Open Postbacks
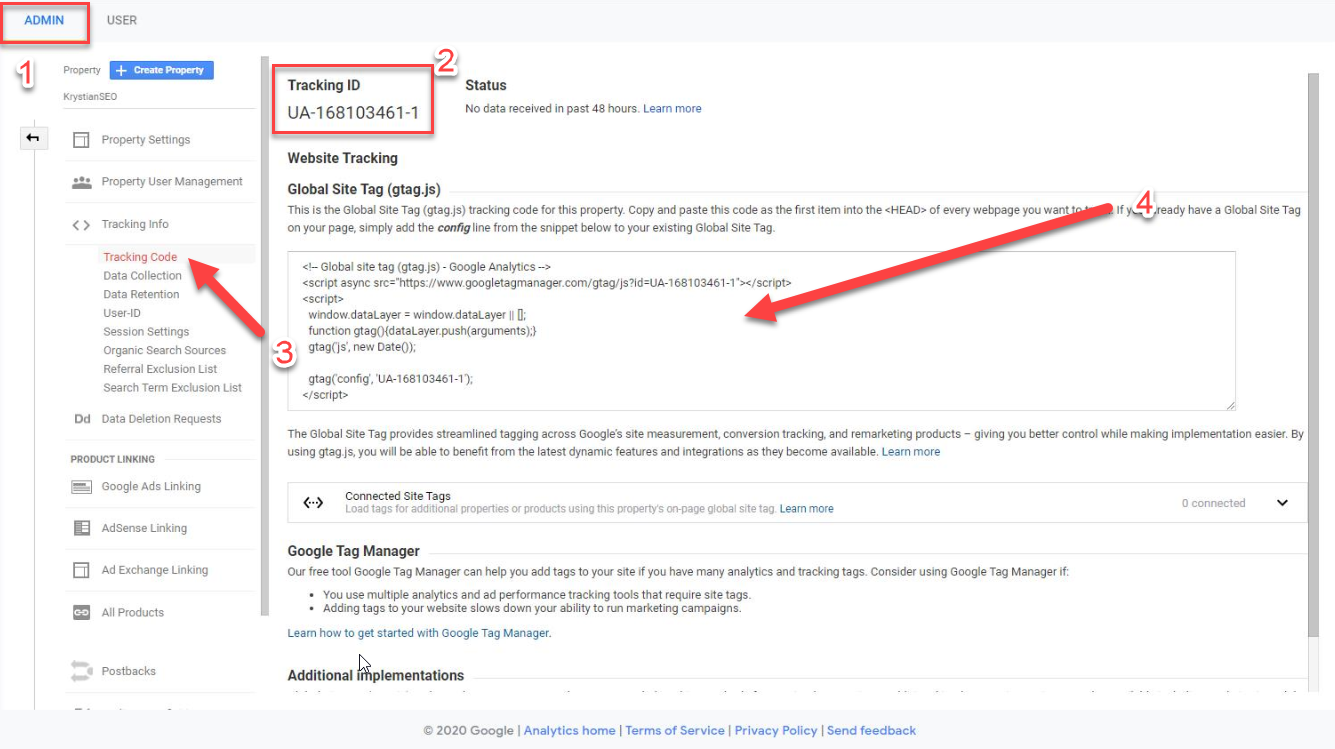 tap(129, 671)
